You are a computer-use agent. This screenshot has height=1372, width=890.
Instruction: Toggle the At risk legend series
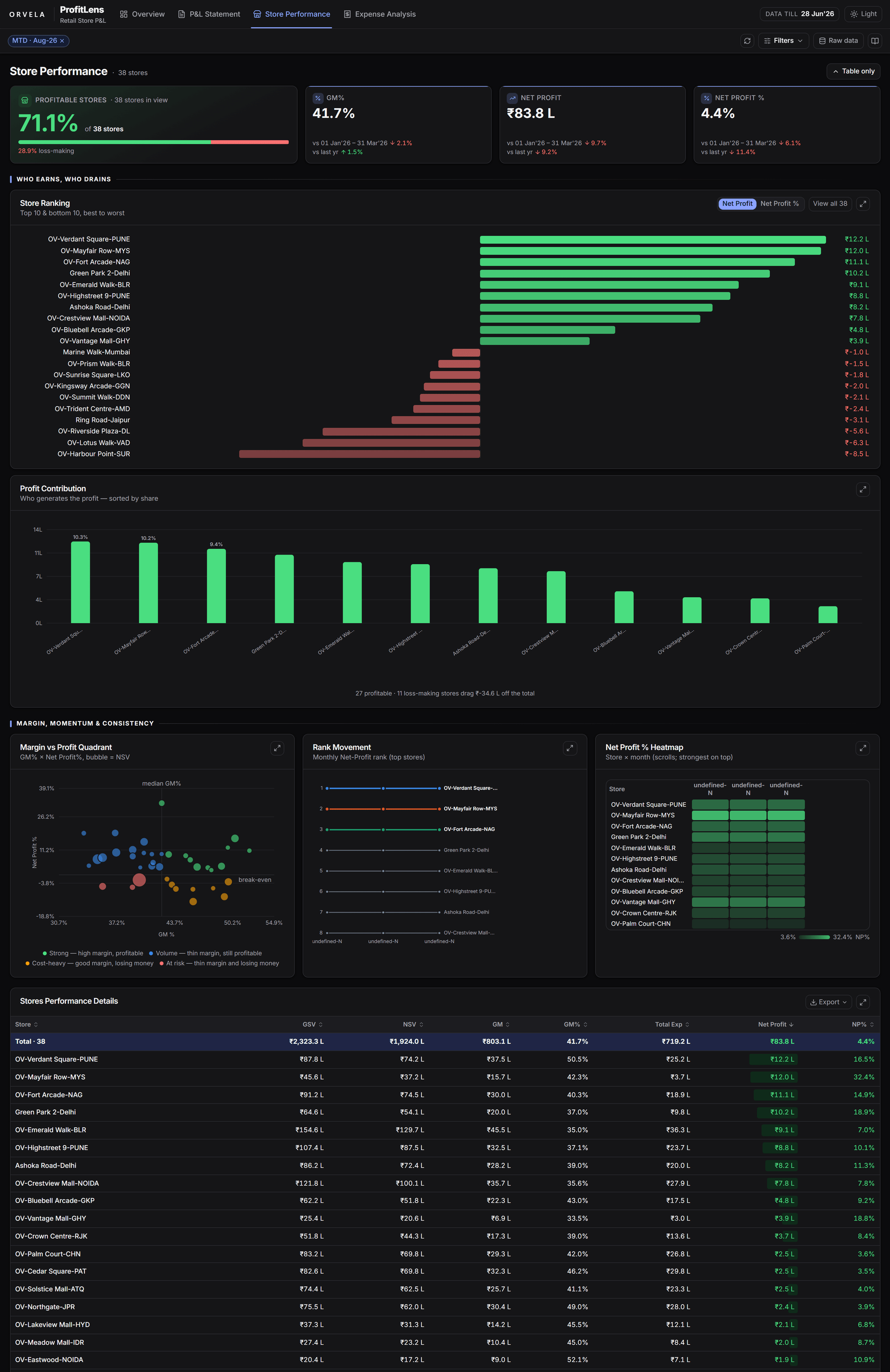[x=219, y=964]
